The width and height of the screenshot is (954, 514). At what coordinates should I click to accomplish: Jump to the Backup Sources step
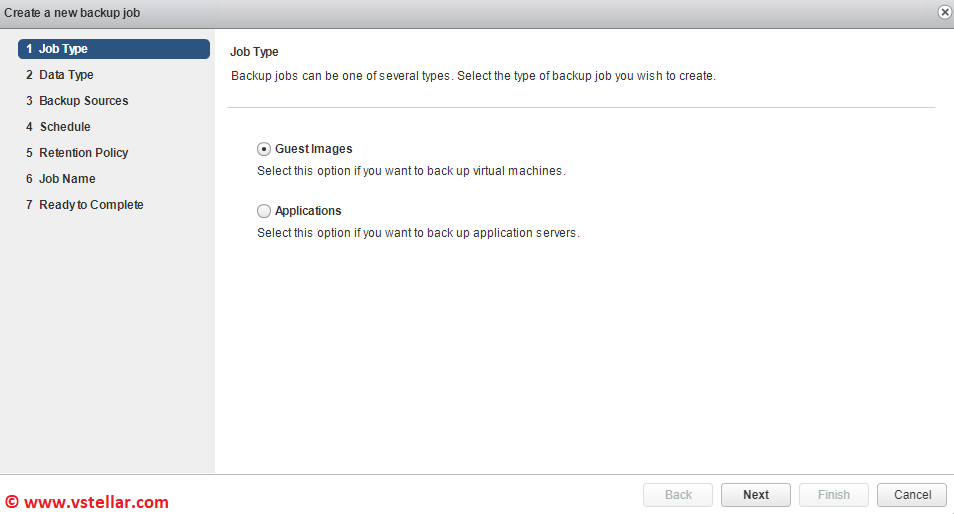pyautogui.click(x=83, y=101)
